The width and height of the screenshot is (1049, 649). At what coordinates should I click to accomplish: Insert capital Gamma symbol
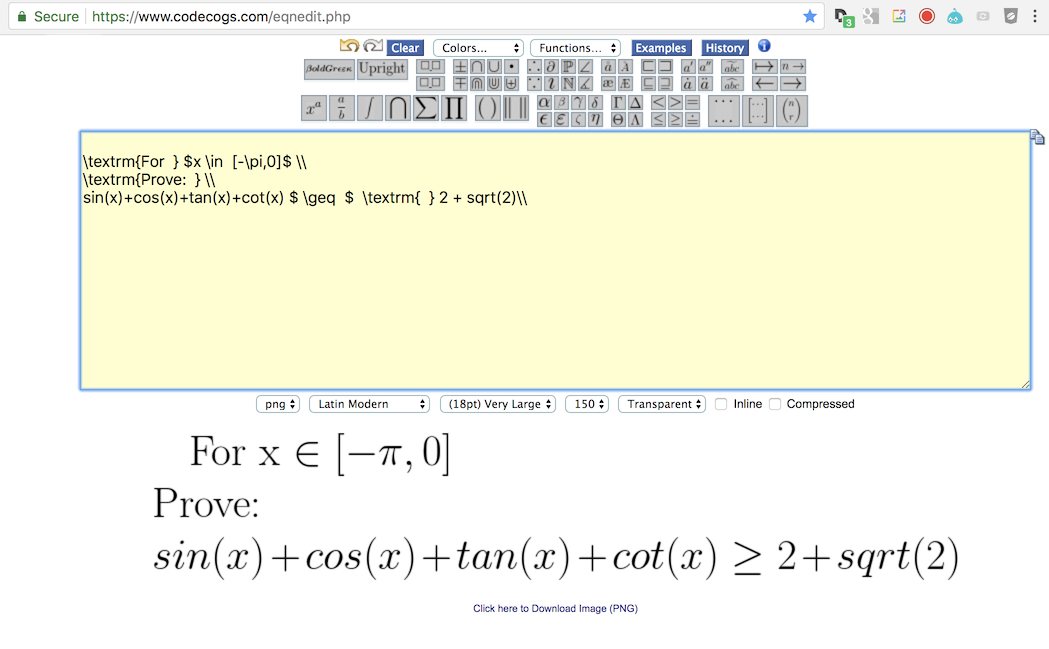point(618,102)
